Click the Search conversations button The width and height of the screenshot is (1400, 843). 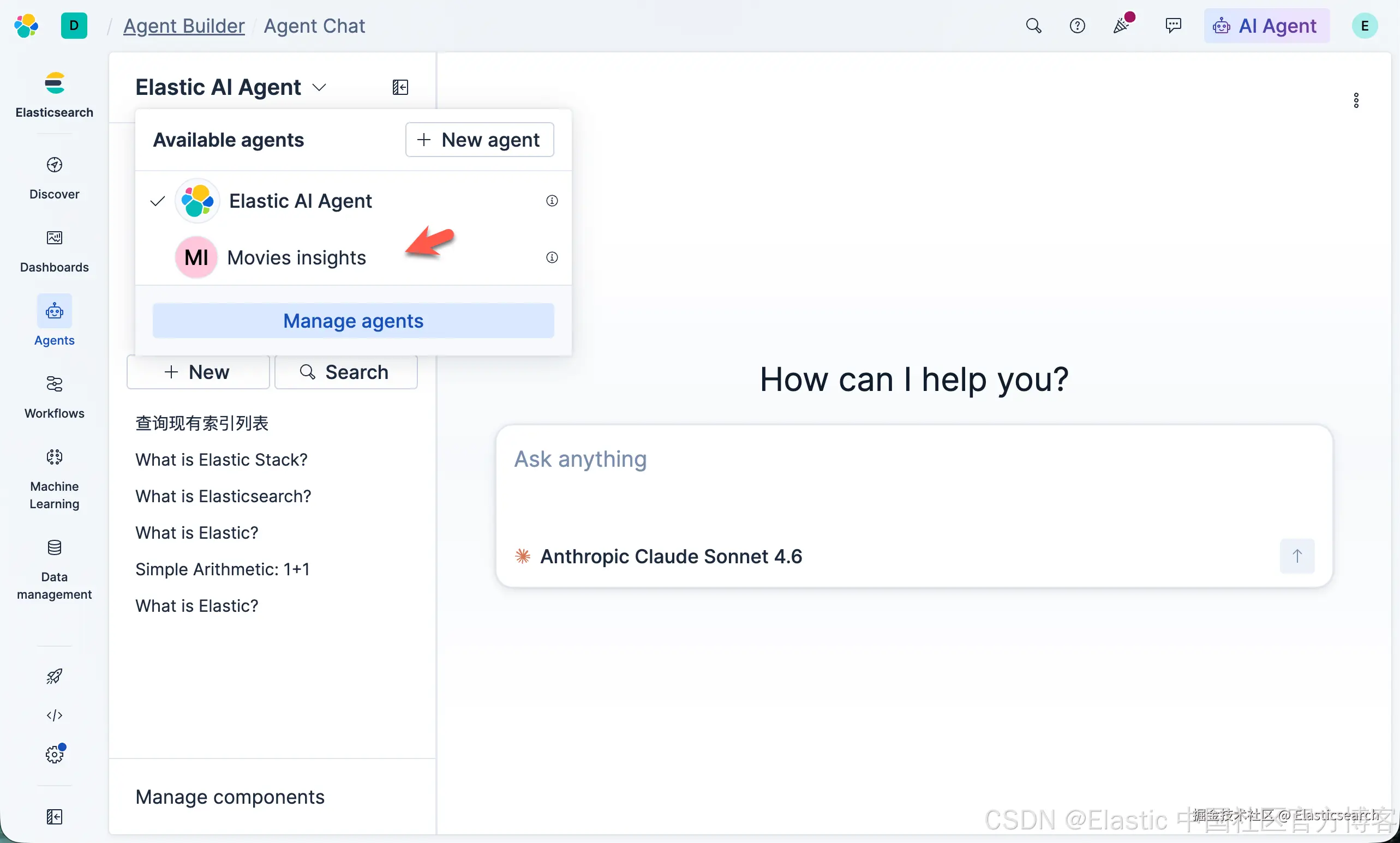point(346,372)
